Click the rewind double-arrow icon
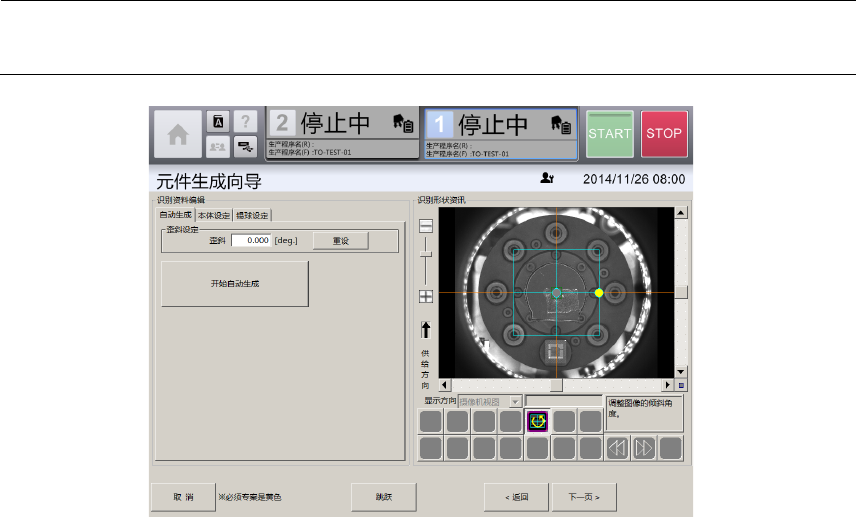The height and width of the screenshot is (517, 856). click(618, 447)
